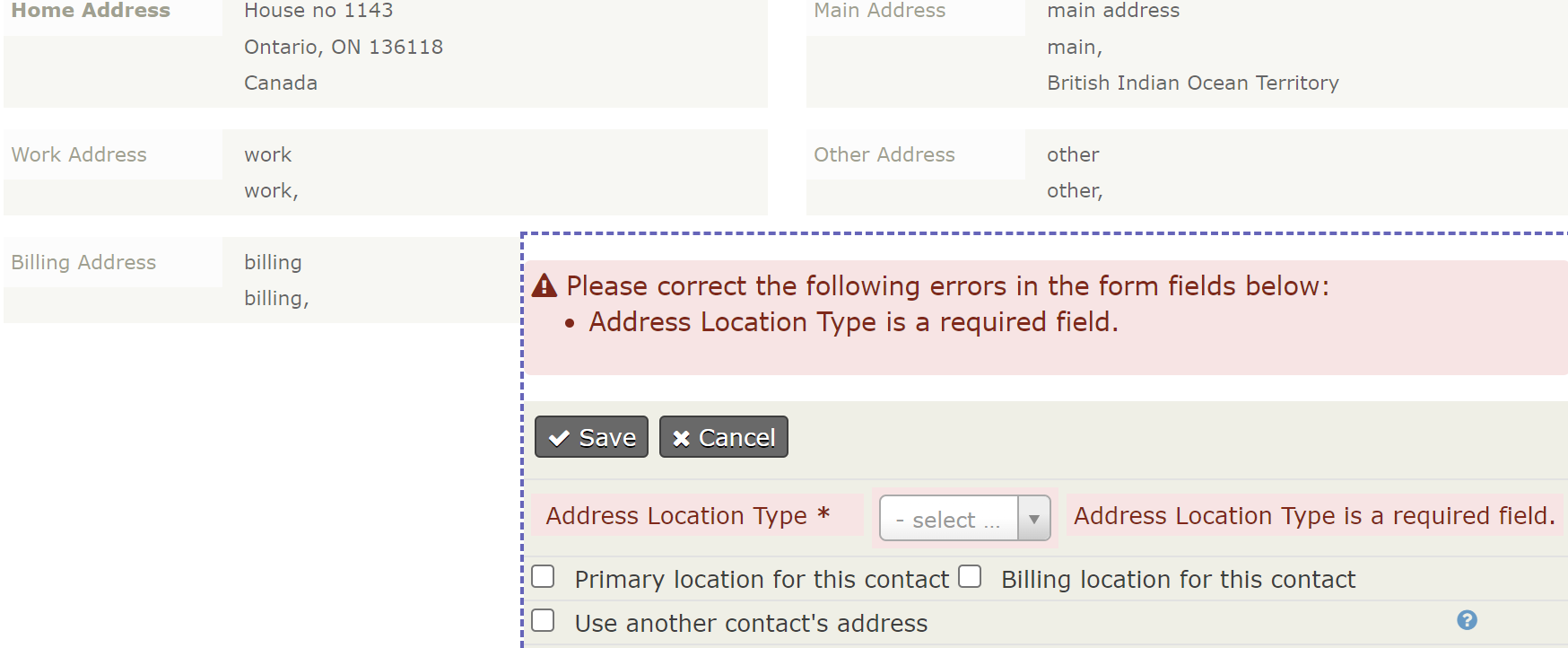The height and width of the screenshot is (648, 1568).
Task: Click the help question mark icon
Action: pyautogui.click(x=1467, y=620)
